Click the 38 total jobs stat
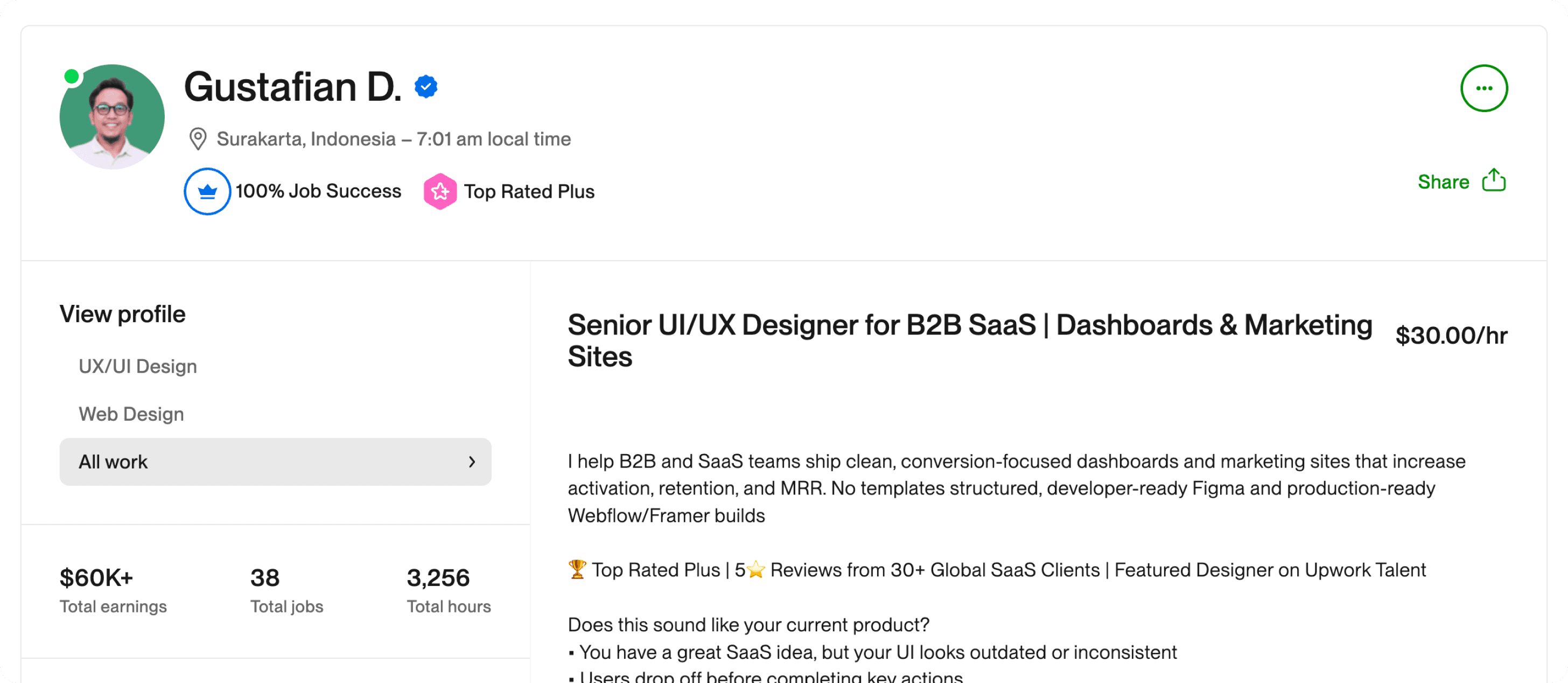The width and height of the screenshot is (1568, 683). (x=265, y=577)
